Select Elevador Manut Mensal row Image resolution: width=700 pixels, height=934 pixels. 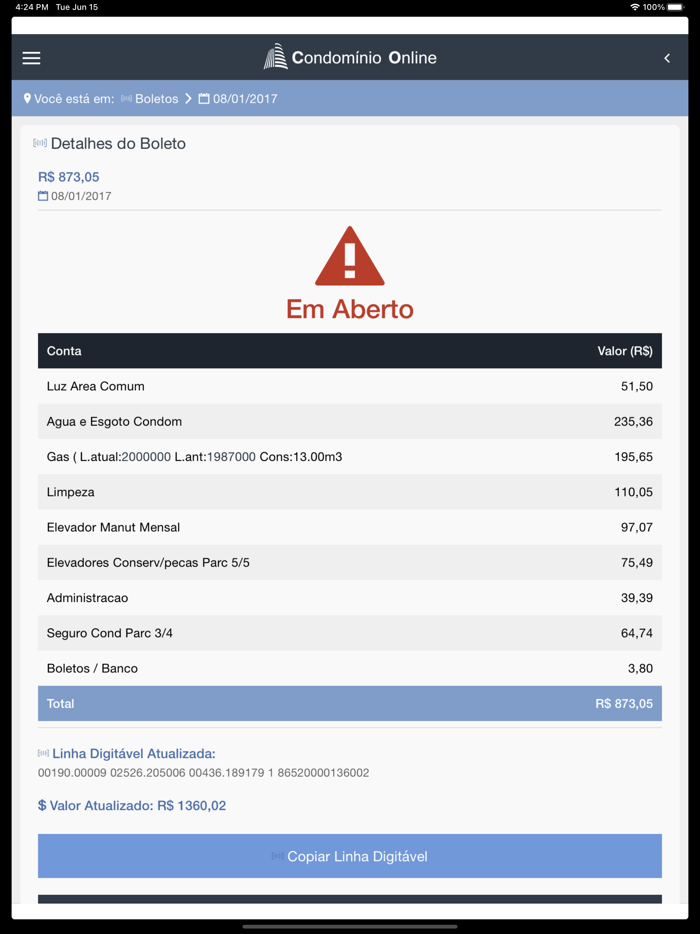pos(350,527)
